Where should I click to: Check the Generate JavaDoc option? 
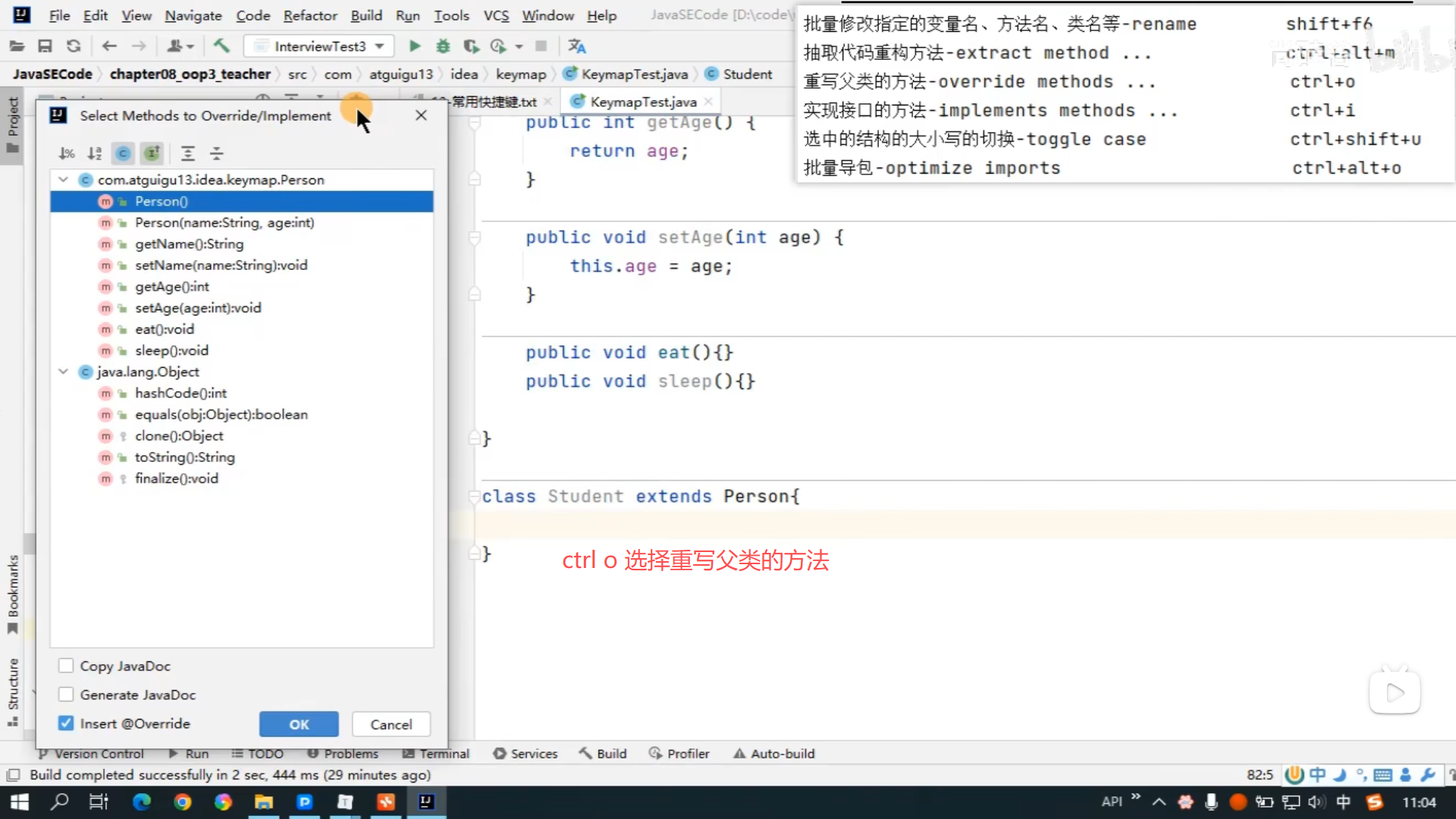[x=66, y=695]
